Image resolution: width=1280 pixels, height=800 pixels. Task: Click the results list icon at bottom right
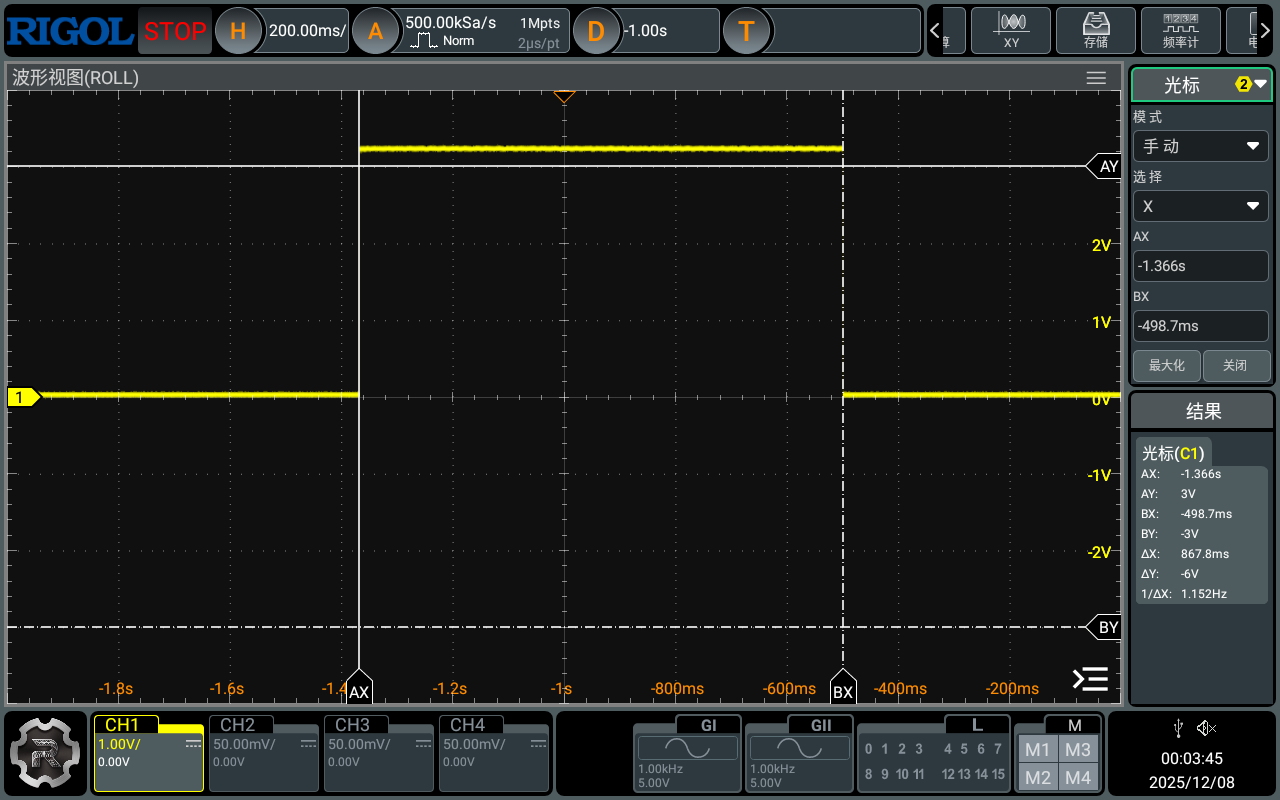click(1090, 679)
